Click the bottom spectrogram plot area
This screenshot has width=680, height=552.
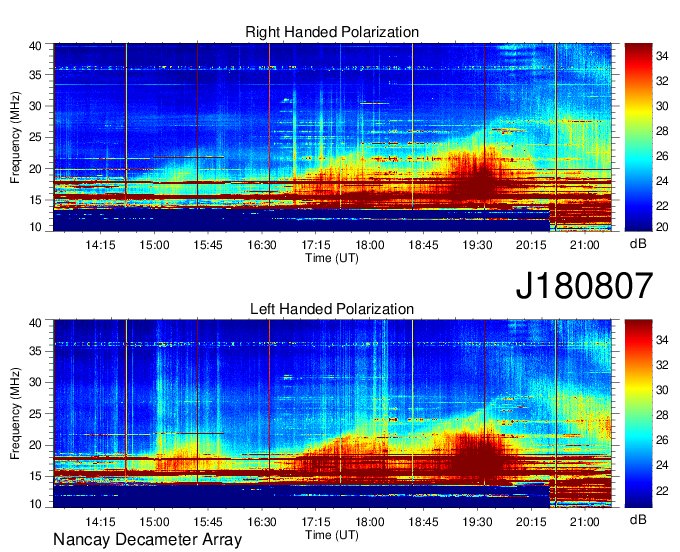pyautogui.click(x=332, y=414)
